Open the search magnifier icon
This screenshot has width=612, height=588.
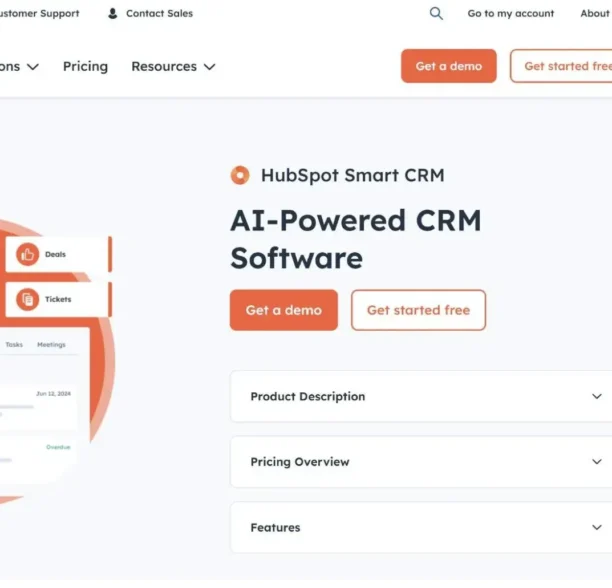point(436,14)
